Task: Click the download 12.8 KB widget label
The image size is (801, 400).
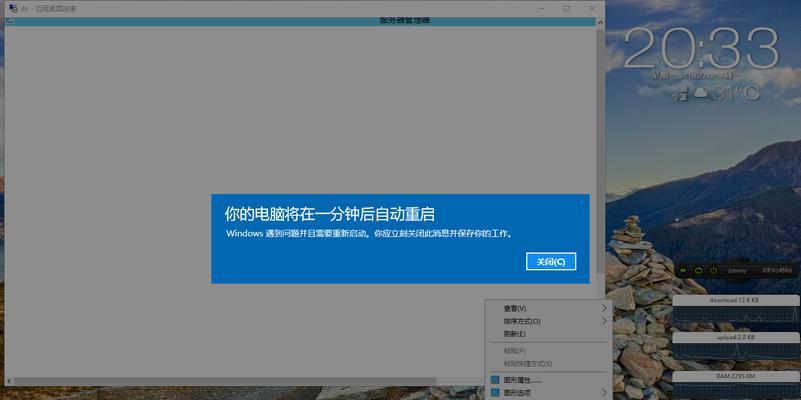Action: tap(734, 300)
